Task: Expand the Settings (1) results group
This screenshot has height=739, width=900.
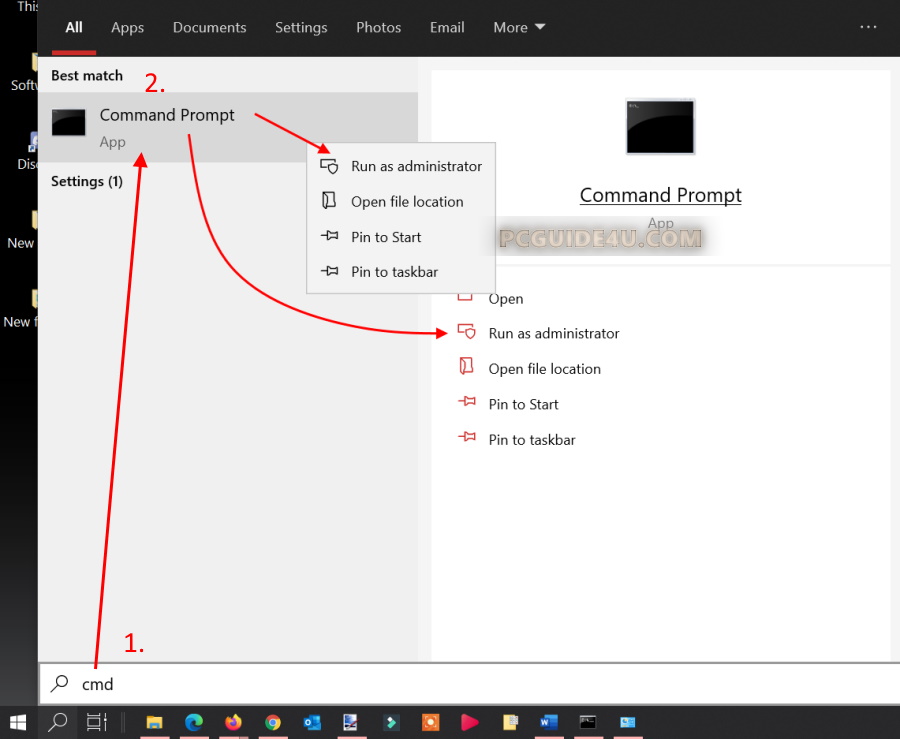Action: pos(87,181)
